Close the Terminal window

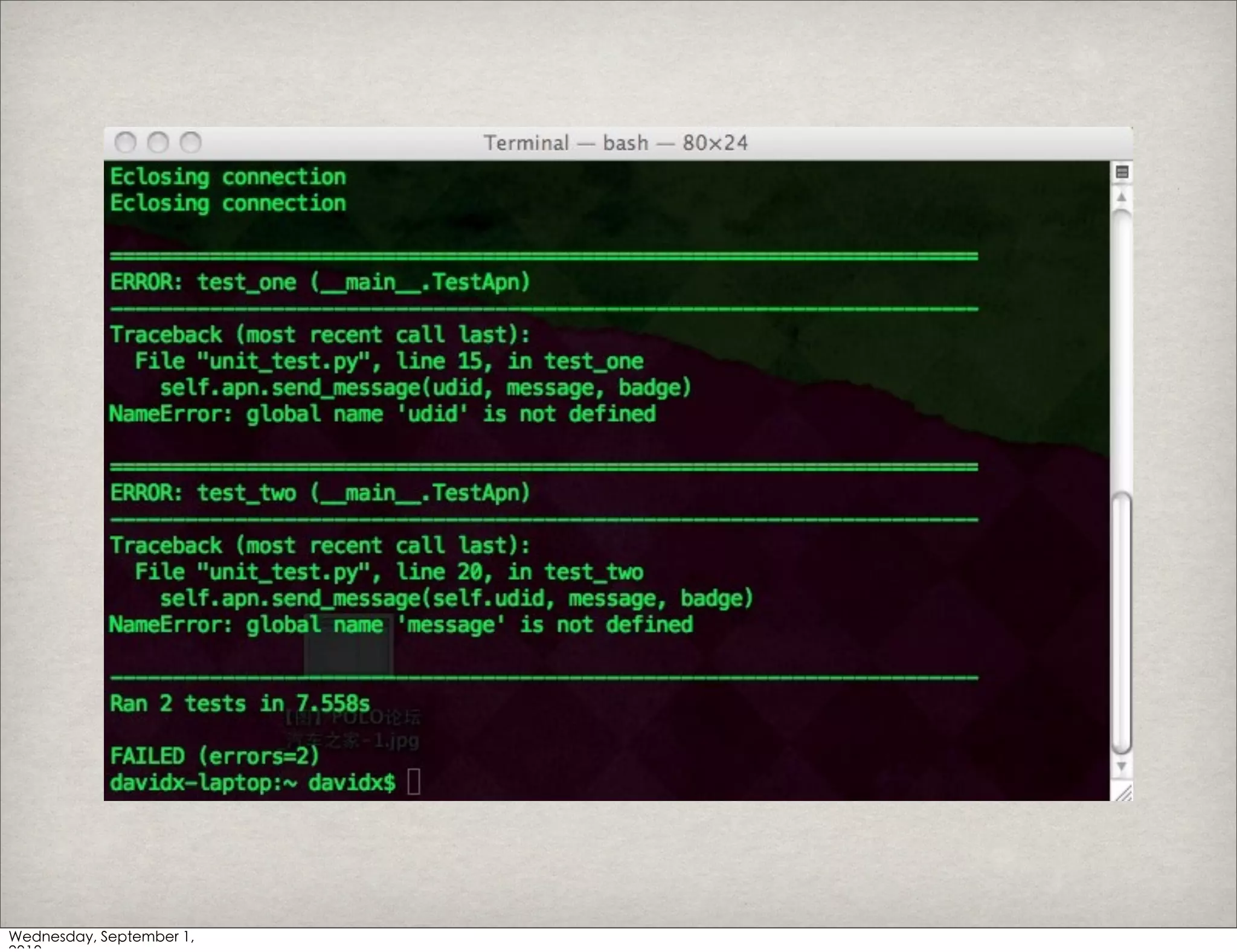126,143
